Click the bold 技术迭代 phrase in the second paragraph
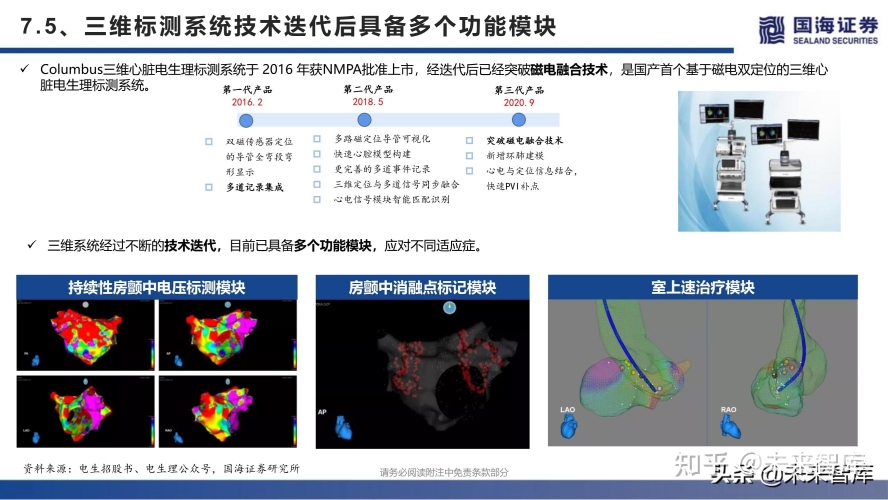 tap(190, 245)
